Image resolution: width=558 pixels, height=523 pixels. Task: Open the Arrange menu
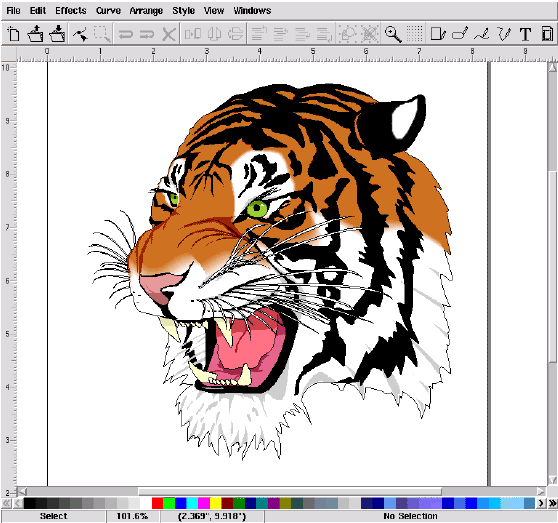coord(146,11)
